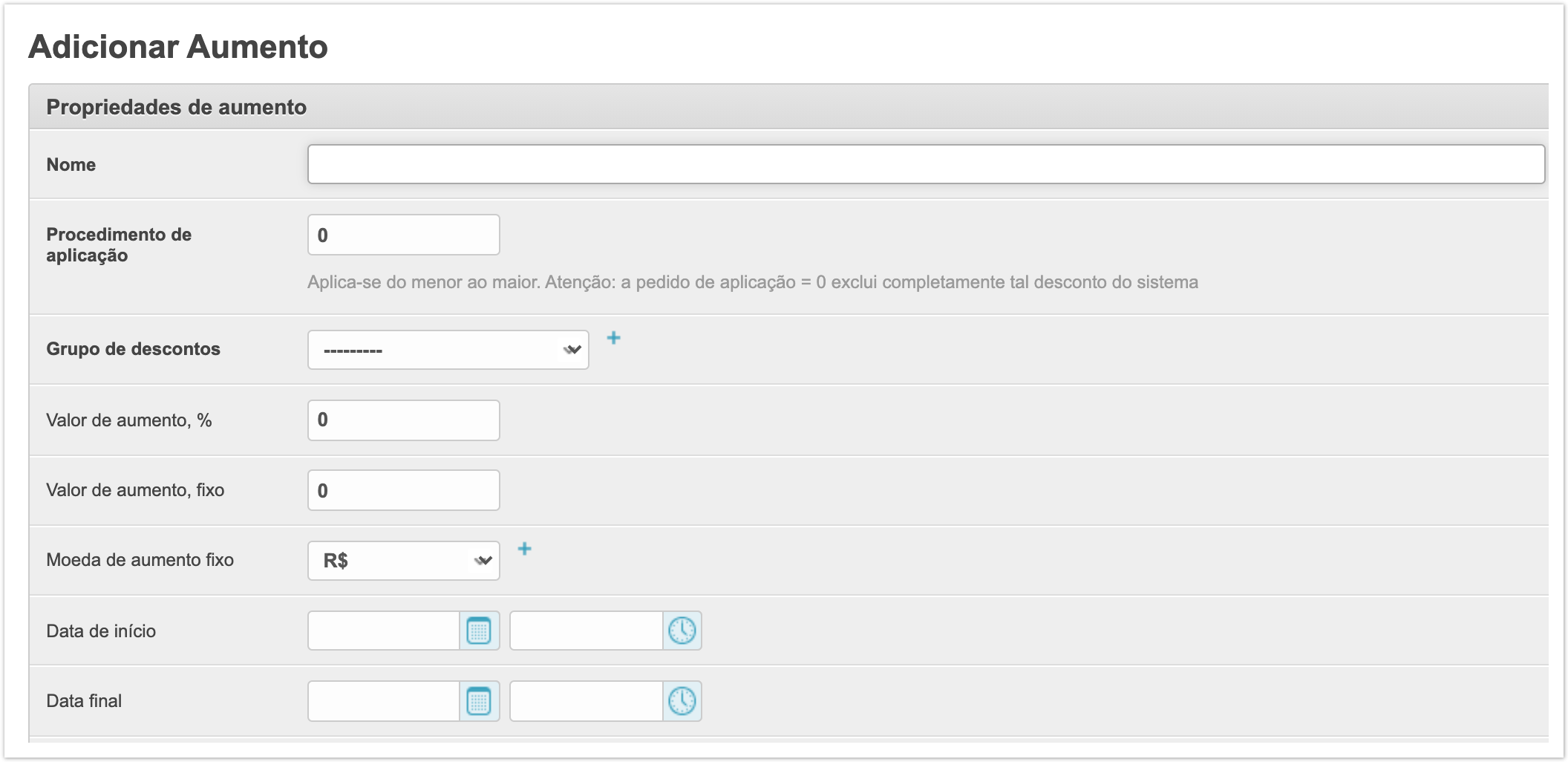Expand the Grupo de descontos dropdown
Viewport: 1568px width, 762px height.
448,350
